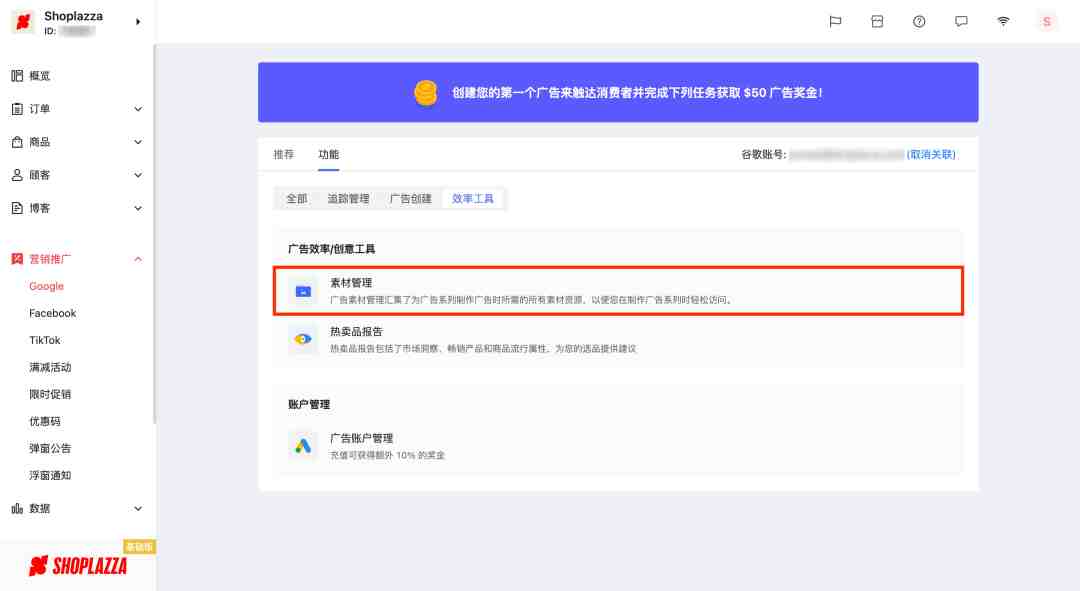This screenshot has width=1080, height=591.
Task: Click the $50 广告奖金 banner
Action: [x=618, y=92]
